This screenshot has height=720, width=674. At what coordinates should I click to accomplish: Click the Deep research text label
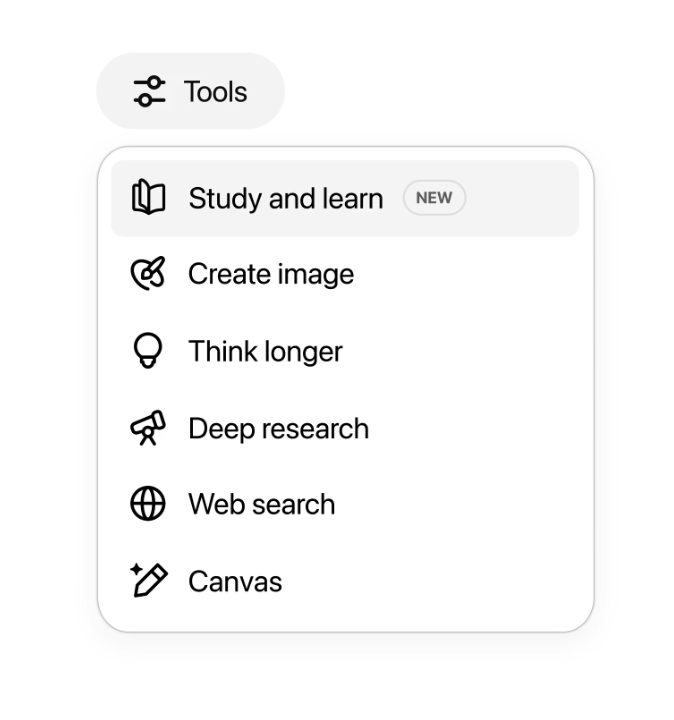279,429
